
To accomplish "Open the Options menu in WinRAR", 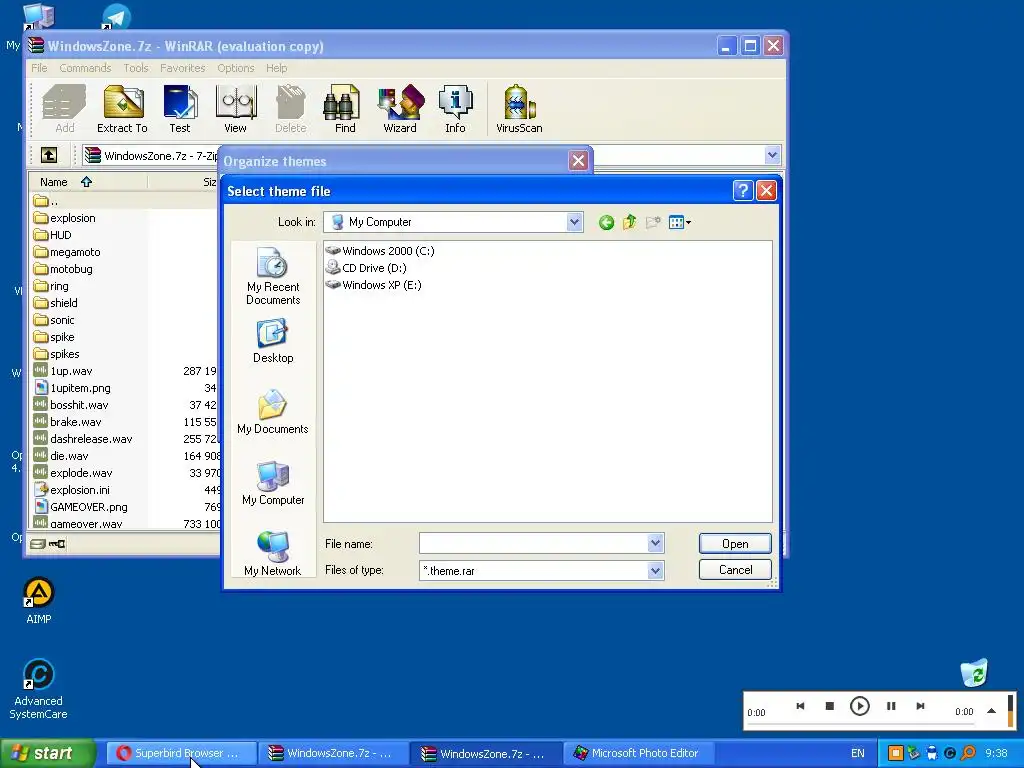I will click(236, 68).
